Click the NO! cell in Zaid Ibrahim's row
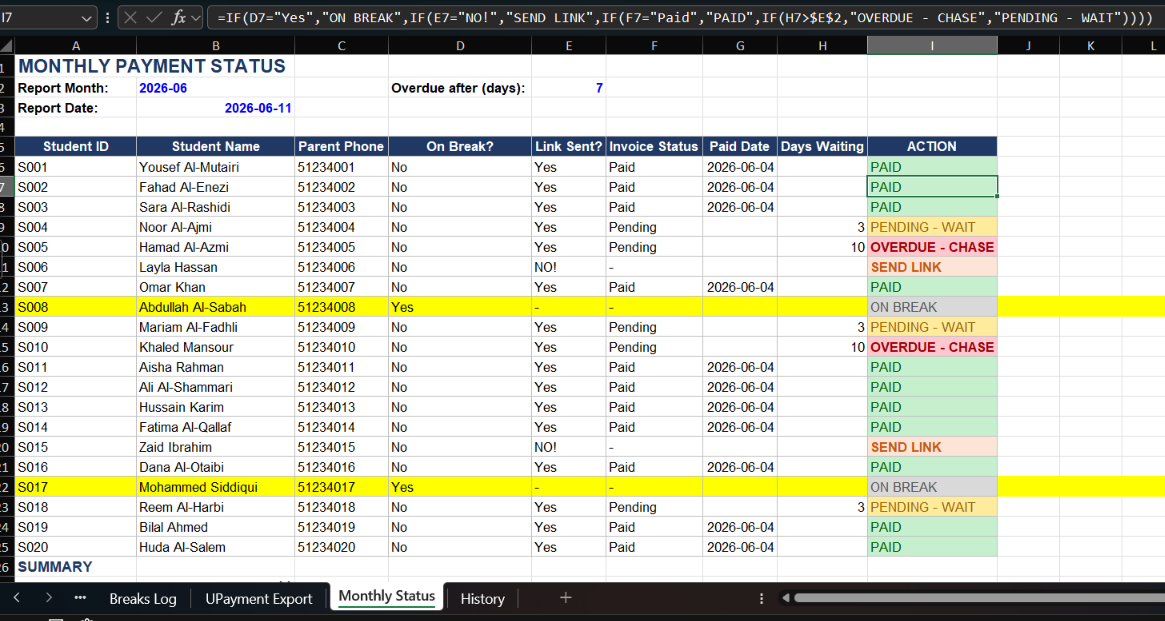Viewport: 1165px width, 621px height. click(x=568, y=447)
